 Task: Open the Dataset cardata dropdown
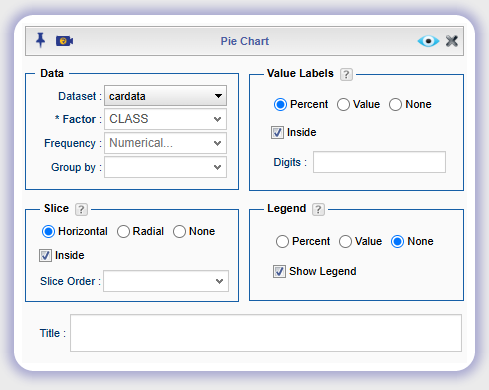[165, 96]
